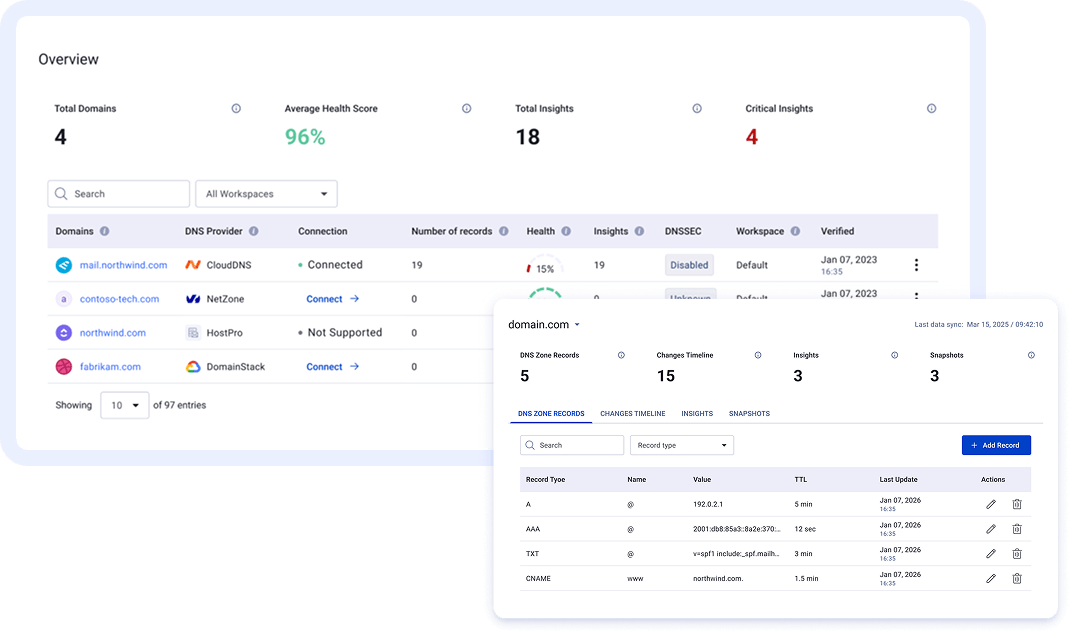
Task: Click the Critical Insights value 4
Action: tap(751, 137)
